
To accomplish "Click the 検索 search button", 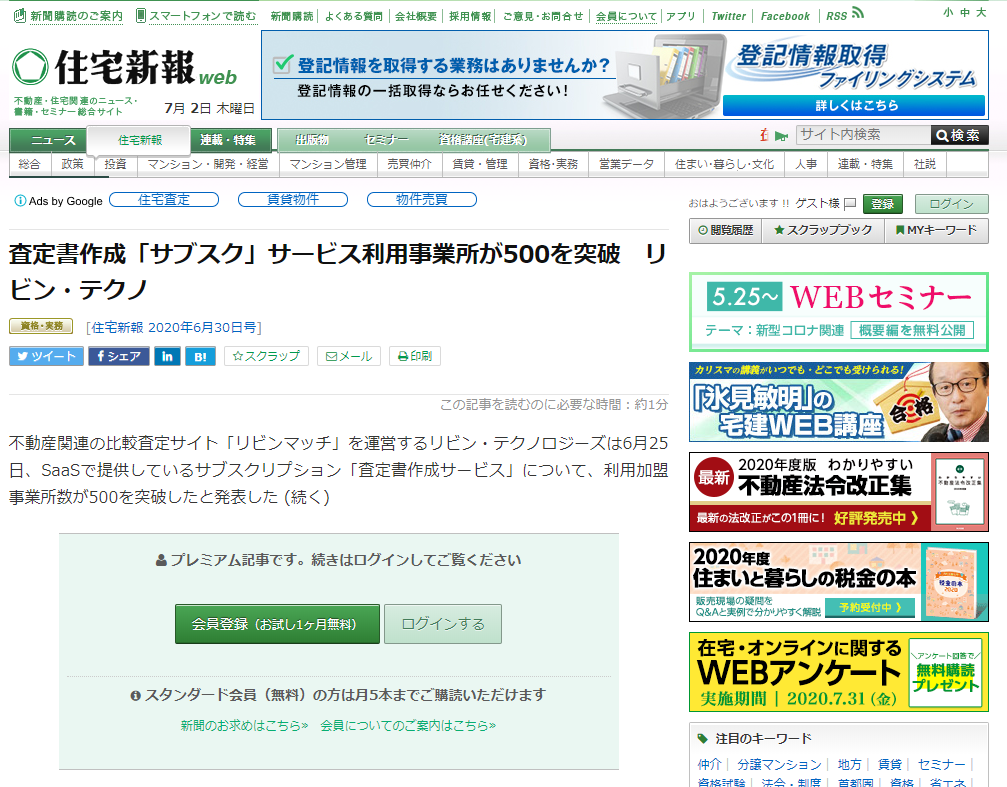I will tap(959, 135).
